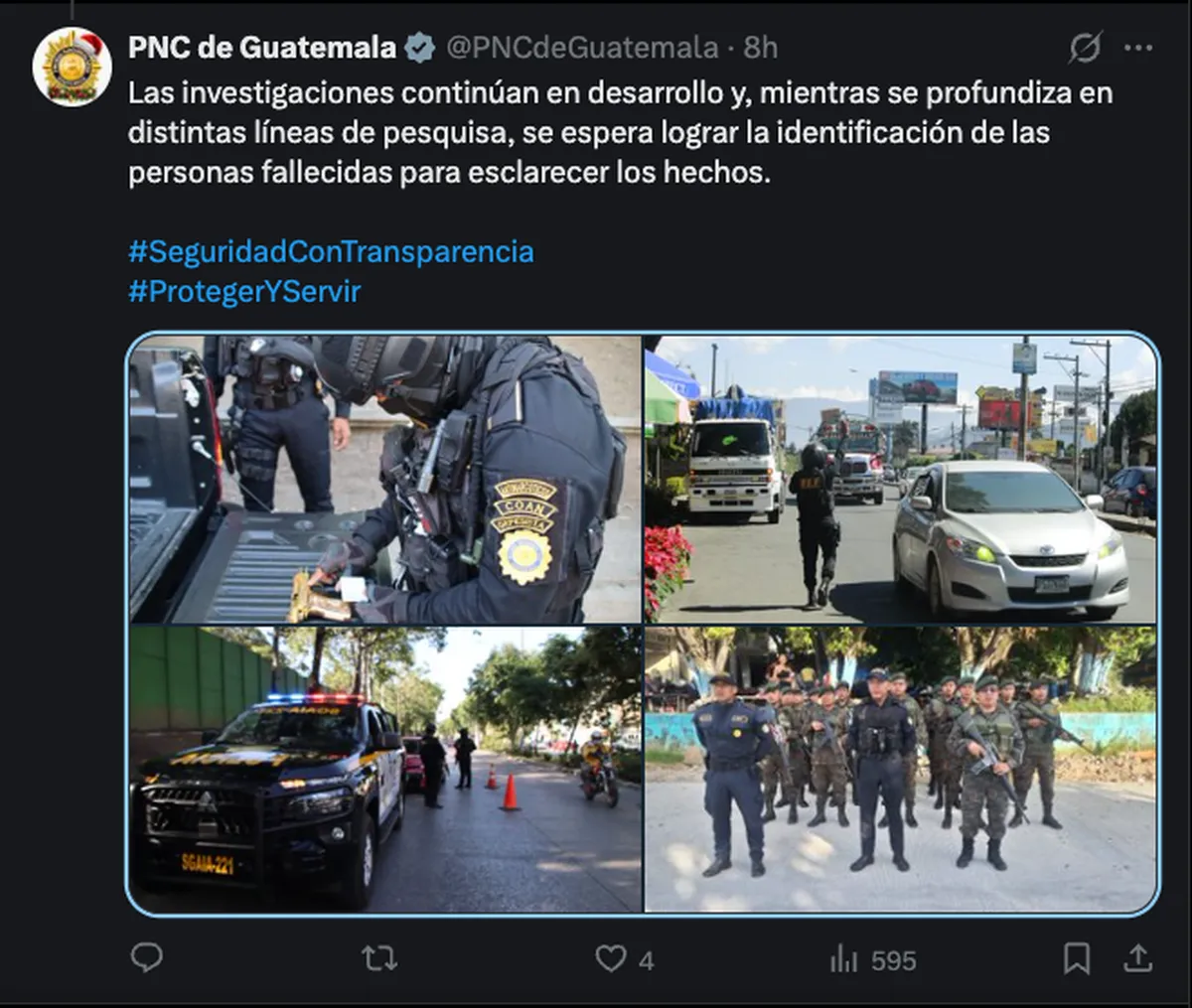The height and width of the screenshot is (1008, 1192).
Task: Open hashtag #SeguridadConTransparencia
Action: 331,251
